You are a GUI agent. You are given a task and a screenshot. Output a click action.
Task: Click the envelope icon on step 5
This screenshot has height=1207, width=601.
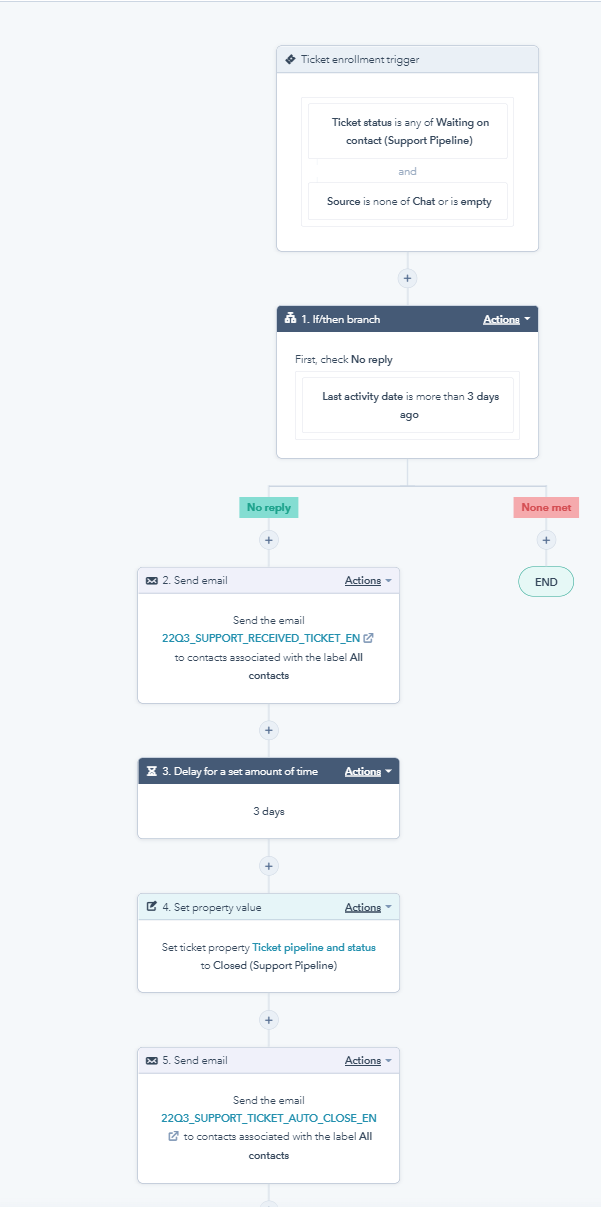[150, 1060]
